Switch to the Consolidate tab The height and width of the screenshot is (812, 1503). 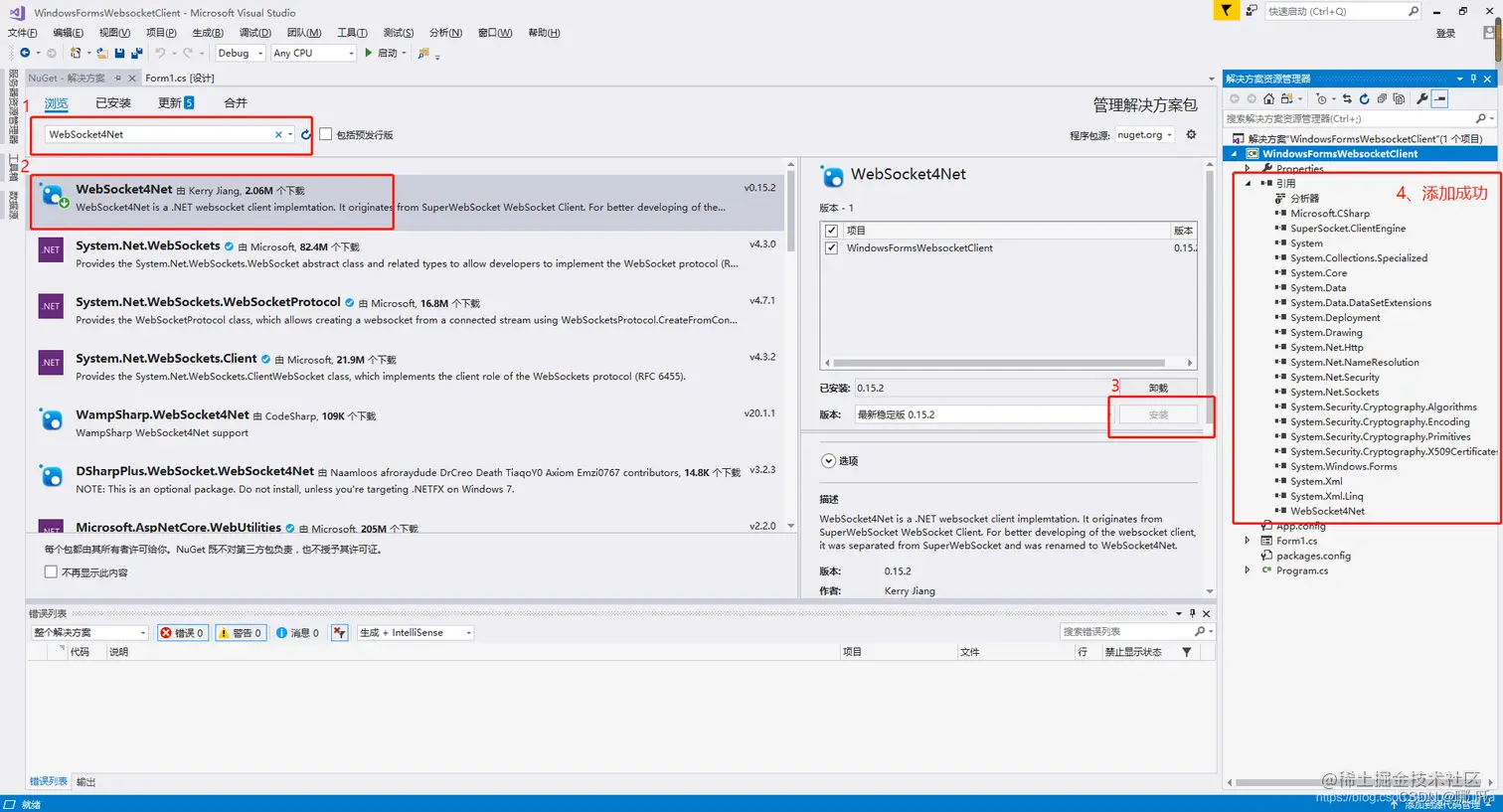[236, 103]
